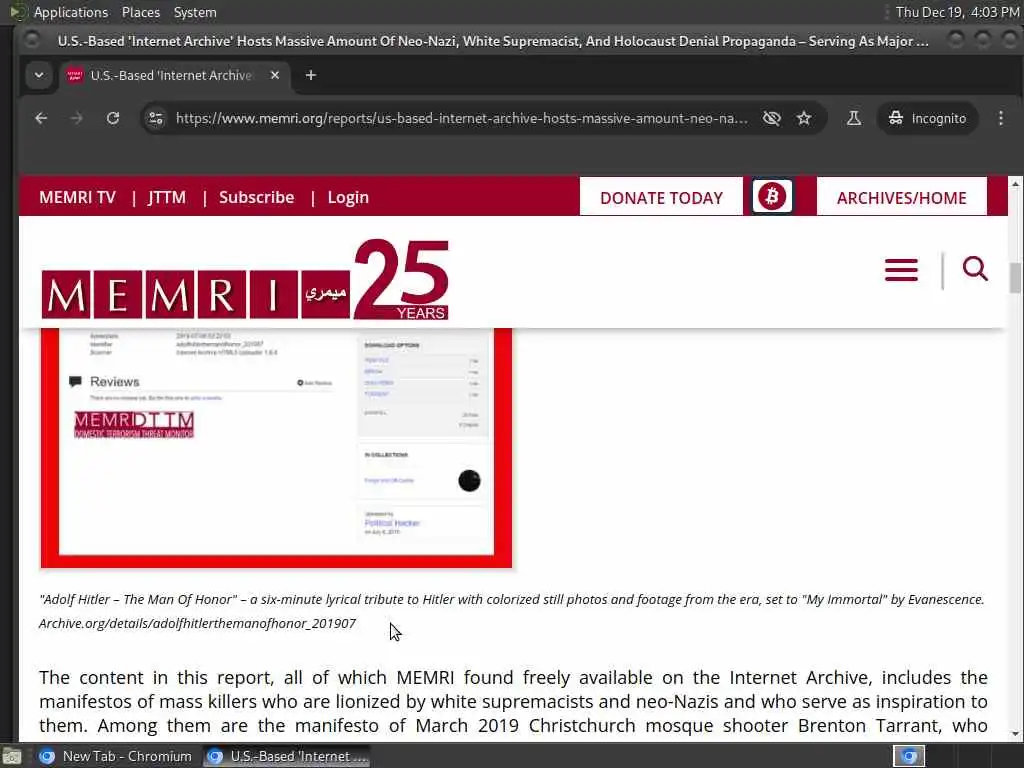This screenshot has width=1024, height=768.
Task: Open Chrome Labs flask icon
Action: (854, 118)
